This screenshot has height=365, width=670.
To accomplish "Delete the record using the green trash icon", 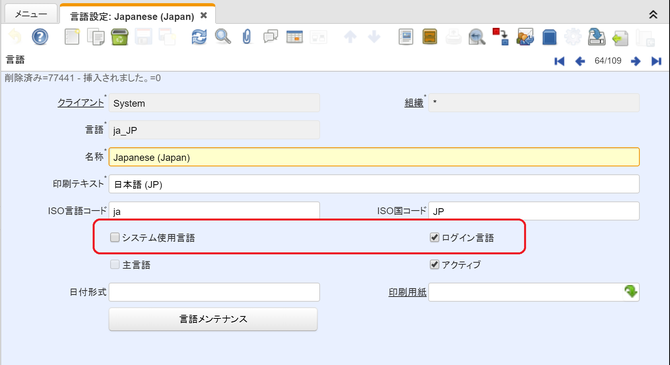I will coord(120,37).
